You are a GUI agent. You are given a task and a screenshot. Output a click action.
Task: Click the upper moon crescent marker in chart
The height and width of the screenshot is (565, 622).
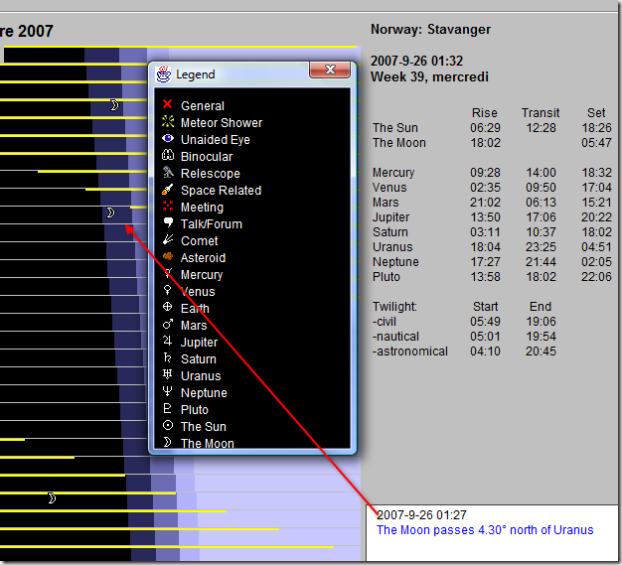[x=114, y=104]
